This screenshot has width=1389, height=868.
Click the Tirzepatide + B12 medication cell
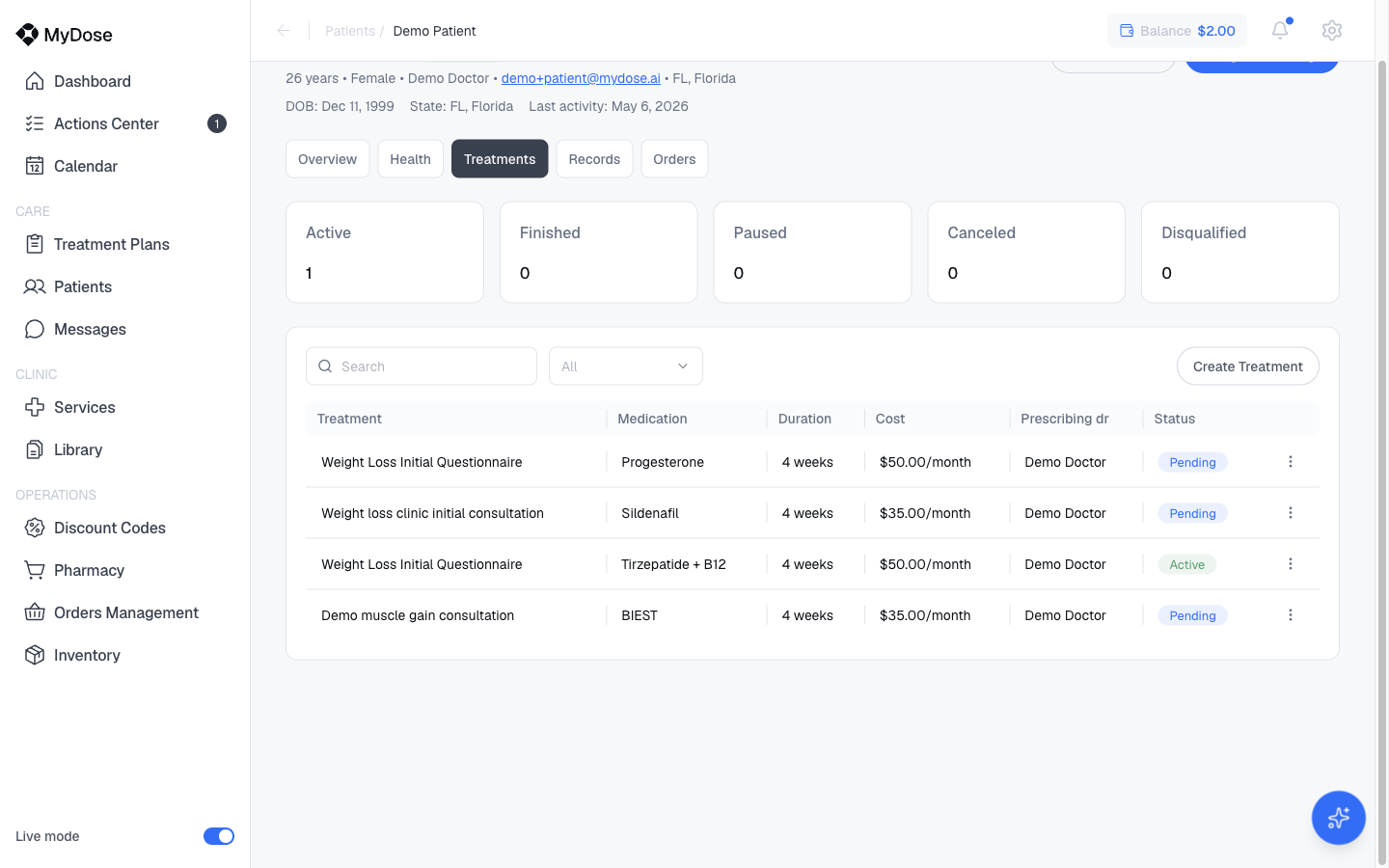point(673,564)
